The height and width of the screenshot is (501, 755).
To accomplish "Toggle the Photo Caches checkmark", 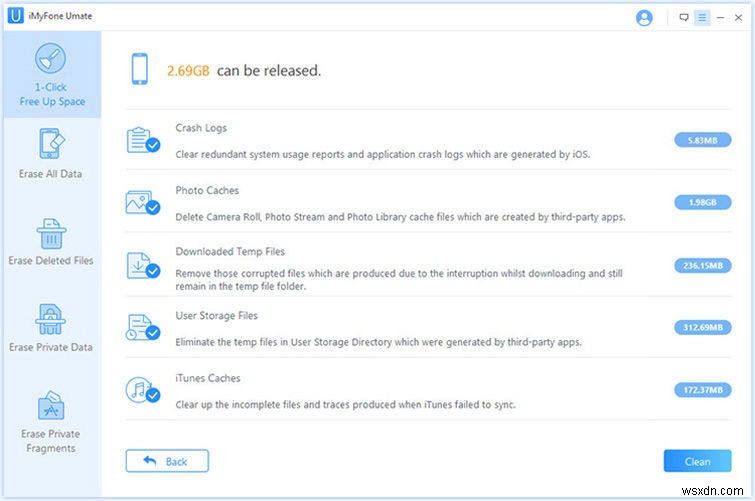I will 153,207.
